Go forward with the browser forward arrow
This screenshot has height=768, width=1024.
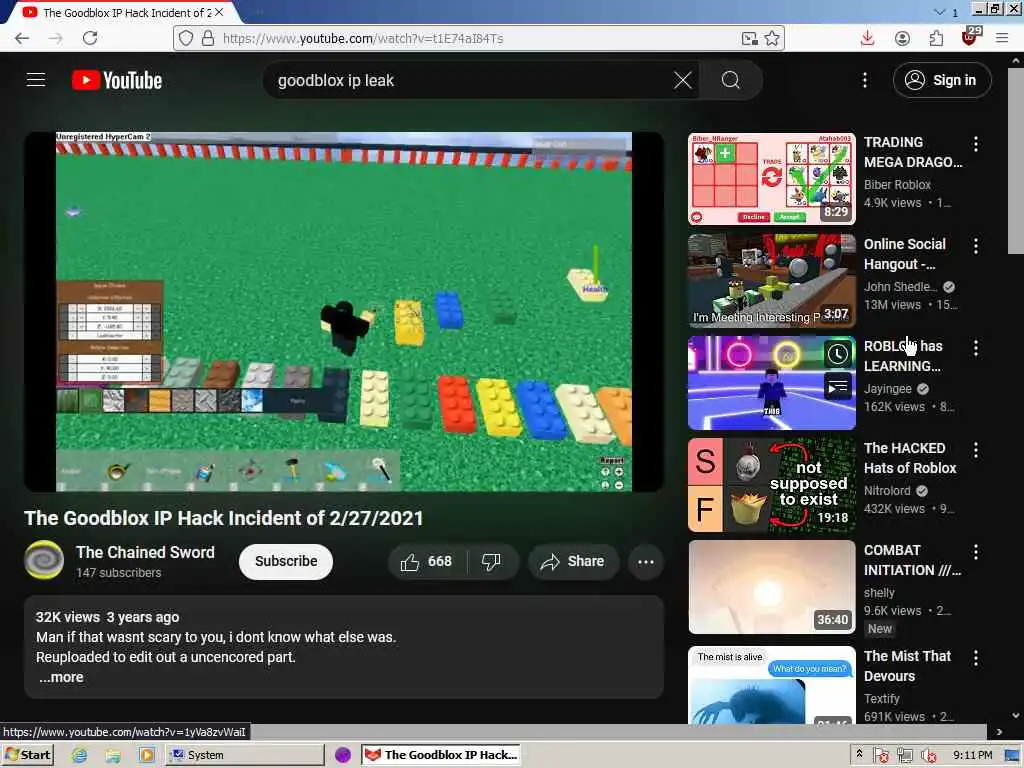point(56,38)
